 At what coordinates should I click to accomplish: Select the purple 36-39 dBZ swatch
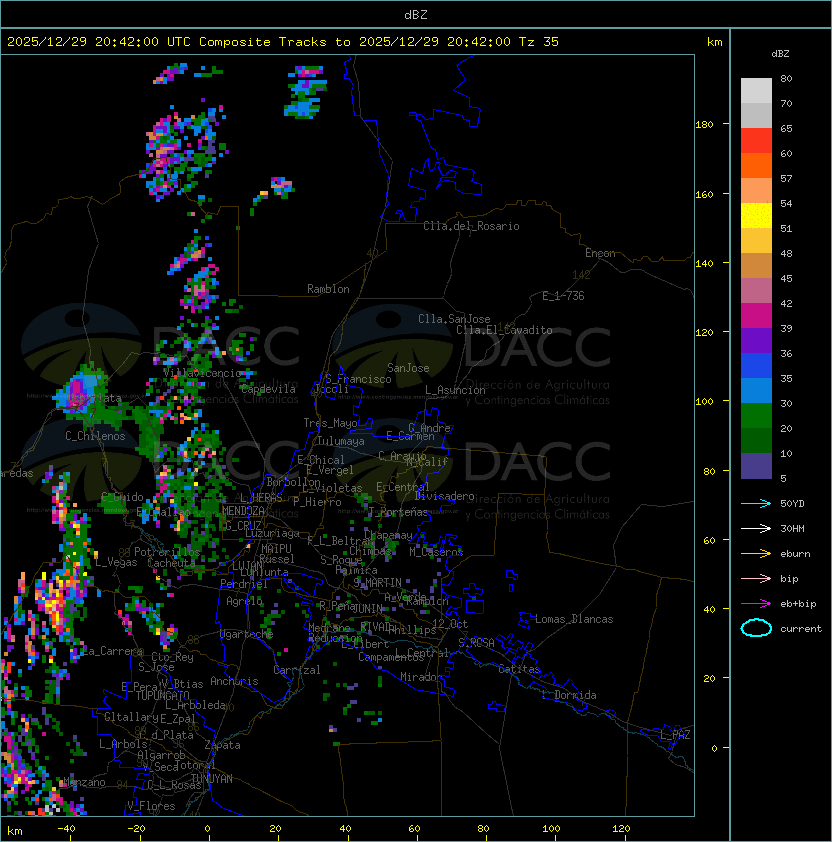coord(756,340)
